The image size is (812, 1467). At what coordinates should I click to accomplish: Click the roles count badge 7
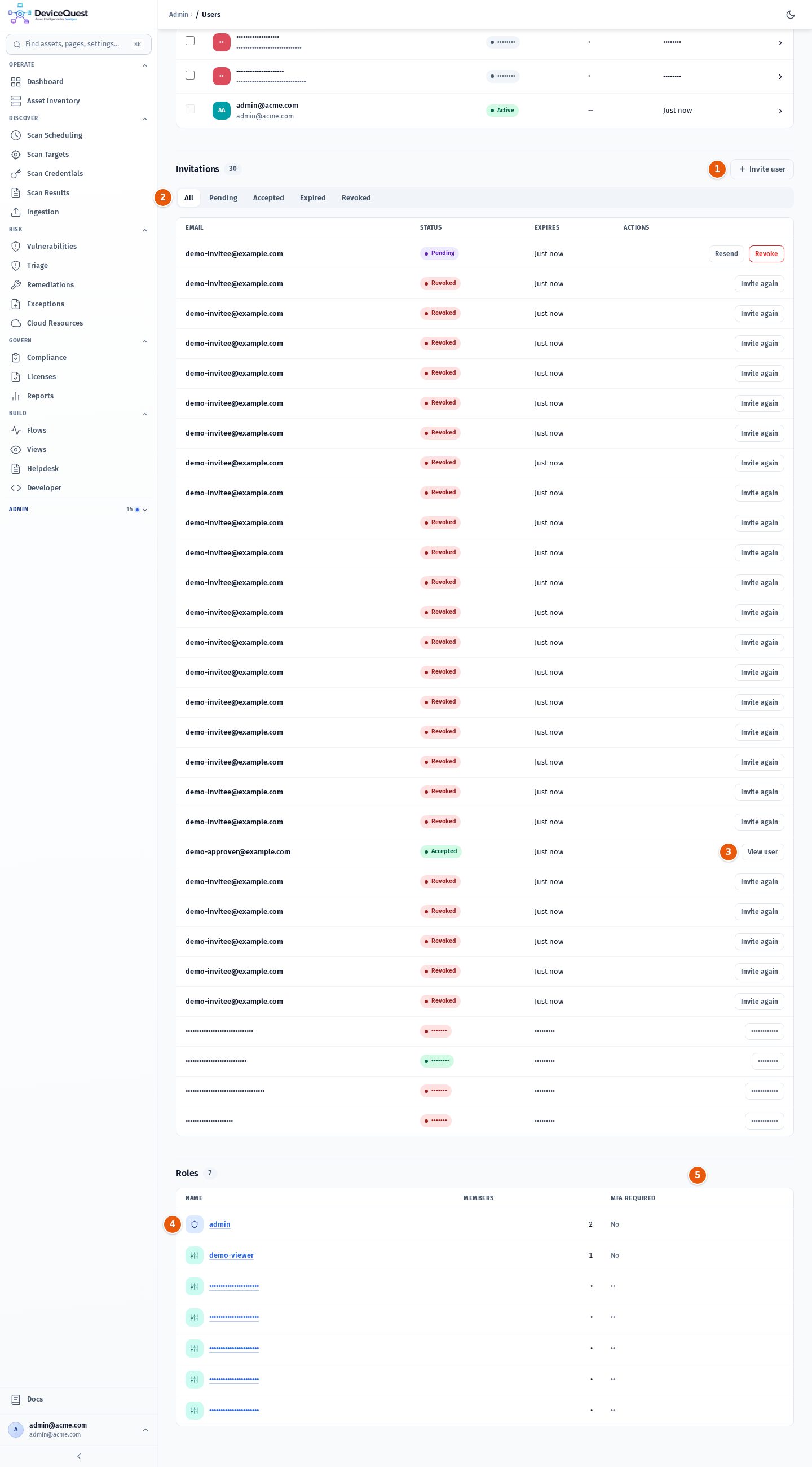point(209,1172)
